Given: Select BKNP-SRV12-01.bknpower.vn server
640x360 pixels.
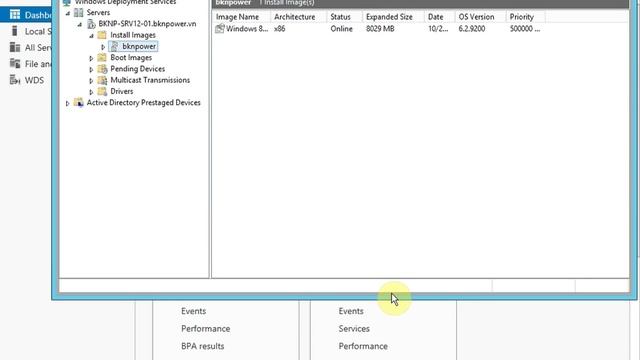Looking at the screenshot, I should pyautogui.click(x=147, y=24).
